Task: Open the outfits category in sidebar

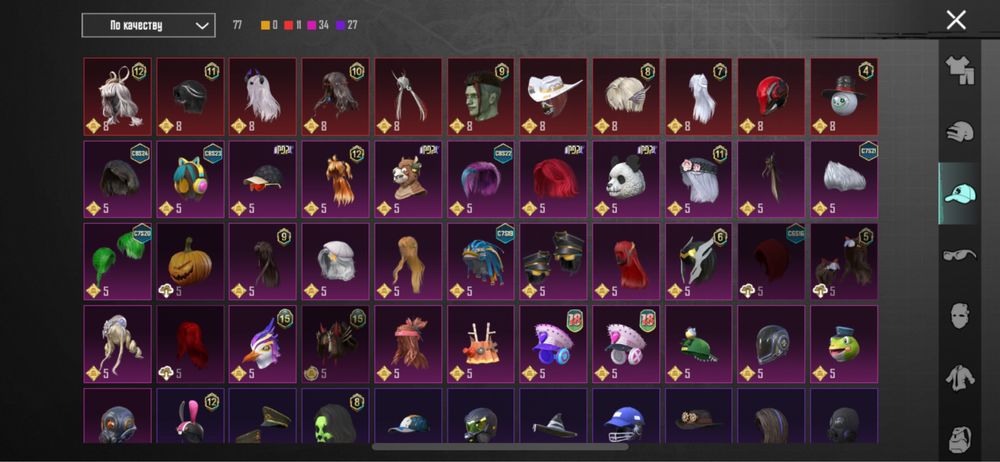Action: [x=959, y=70]
